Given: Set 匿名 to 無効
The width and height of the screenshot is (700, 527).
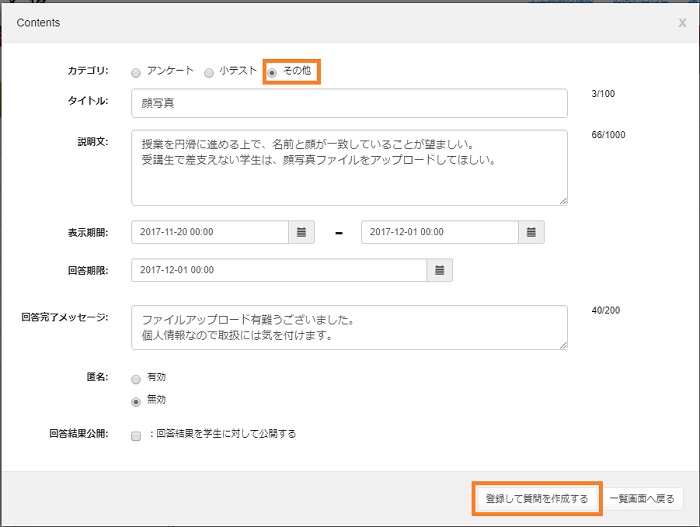Looking at the screenshot, I should 136,401.
